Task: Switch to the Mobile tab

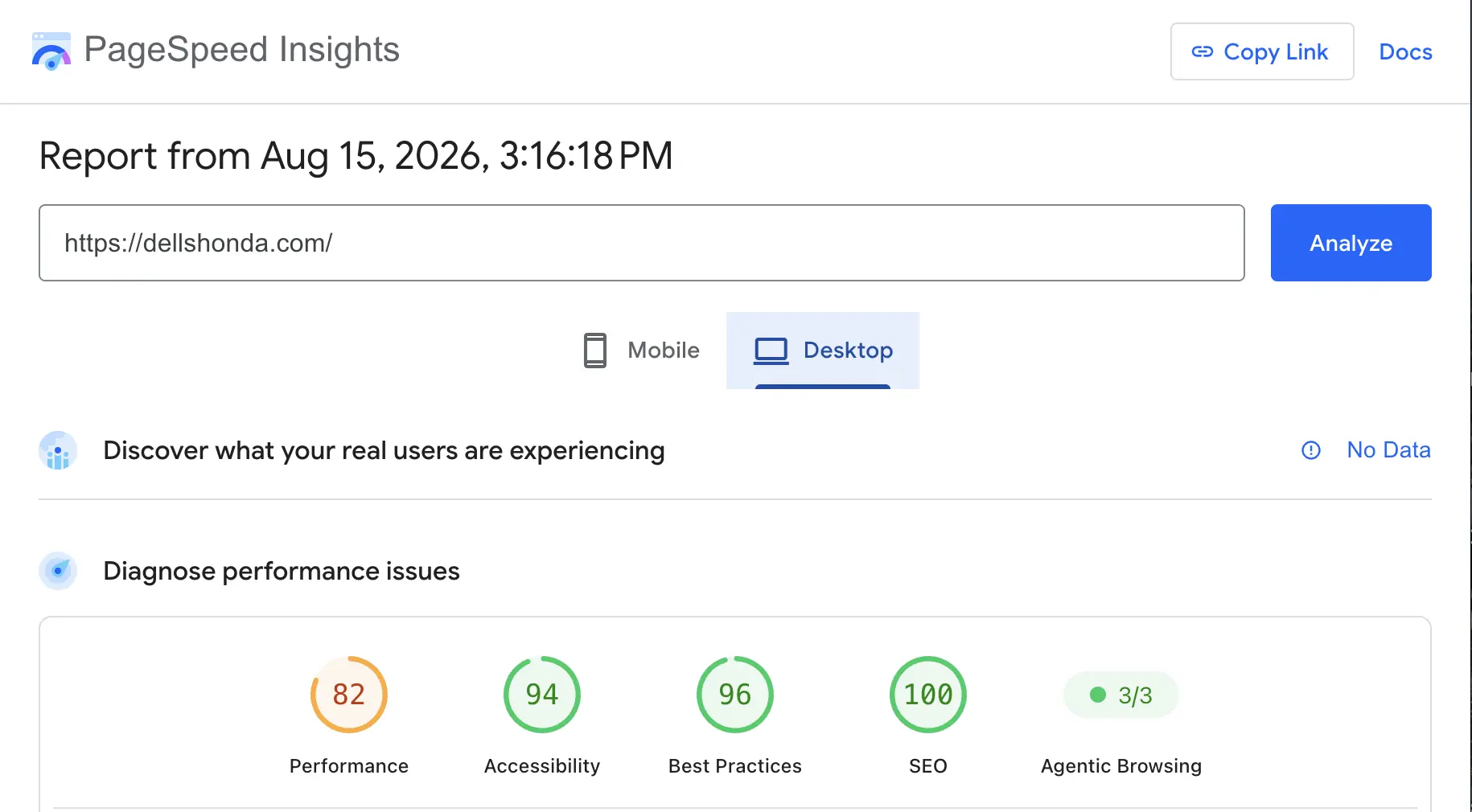Action: [x=641, y=351]
